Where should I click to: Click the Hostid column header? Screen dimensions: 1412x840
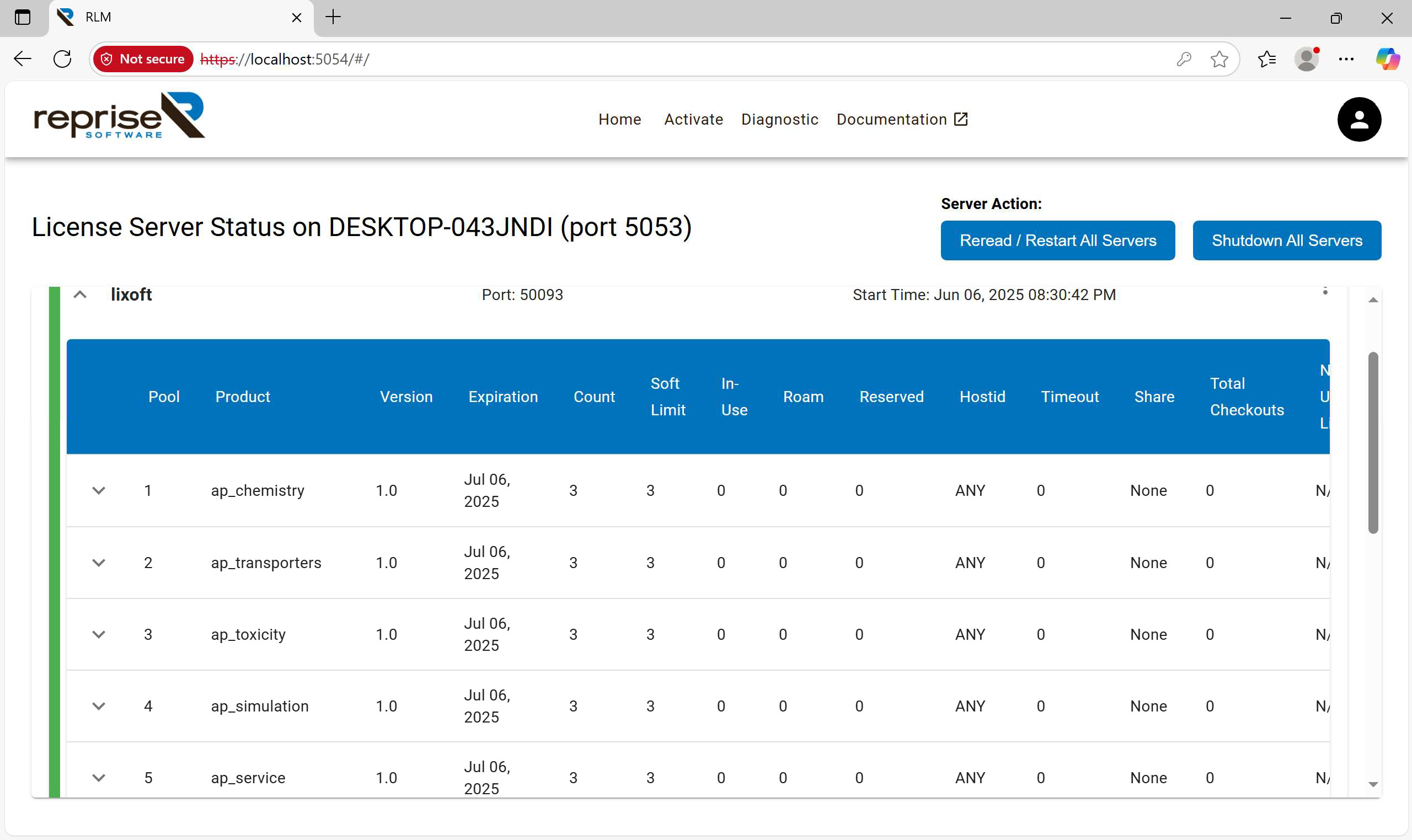[982, 397]
